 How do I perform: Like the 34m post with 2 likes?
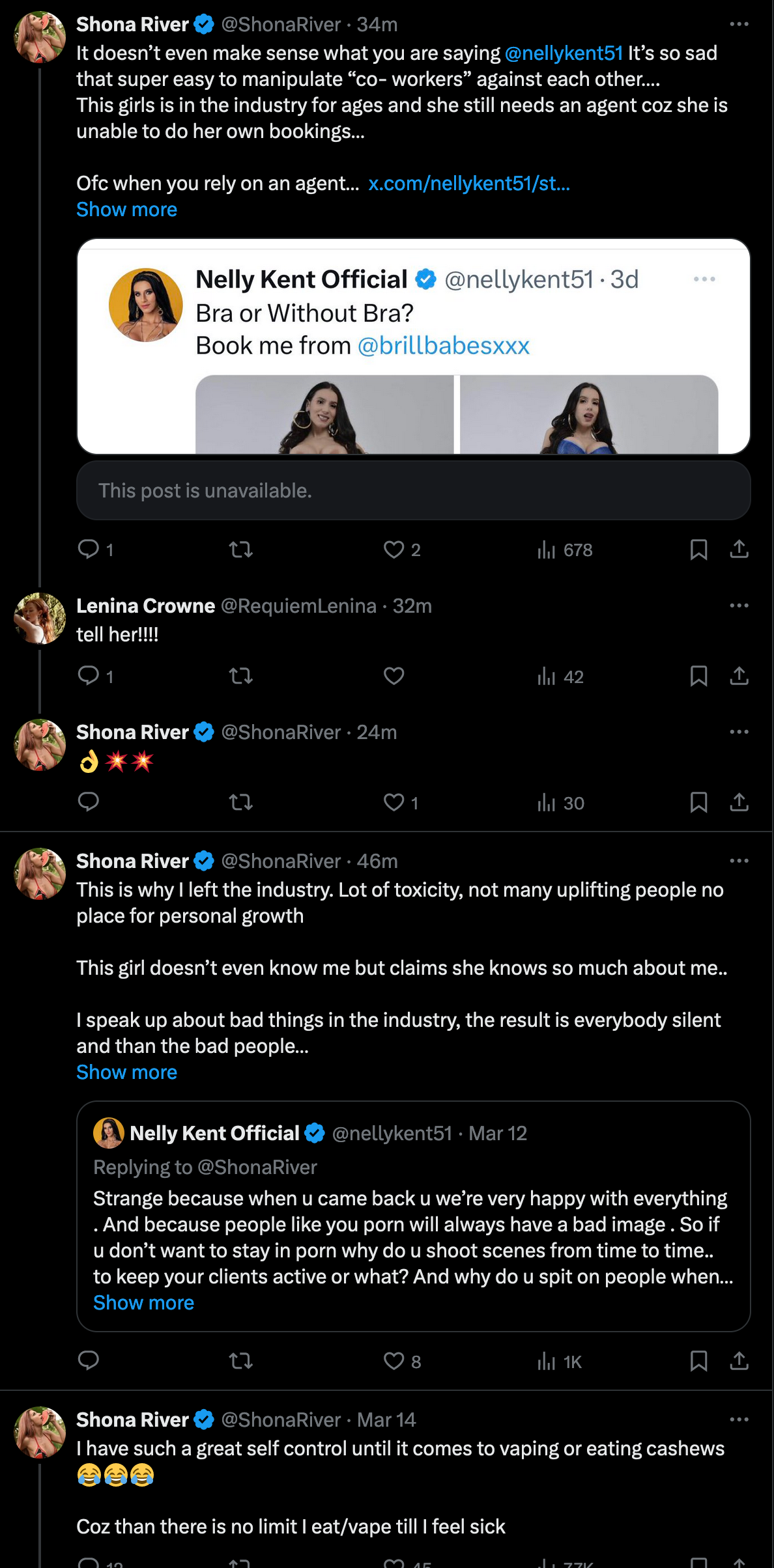394,550
